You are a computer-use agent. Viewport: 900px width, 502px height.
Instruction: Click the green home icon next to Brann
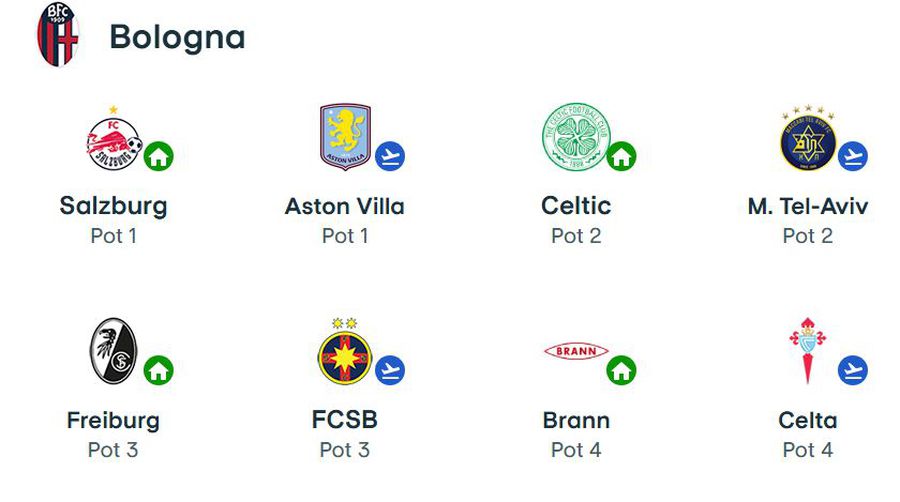tap(621, 370)
